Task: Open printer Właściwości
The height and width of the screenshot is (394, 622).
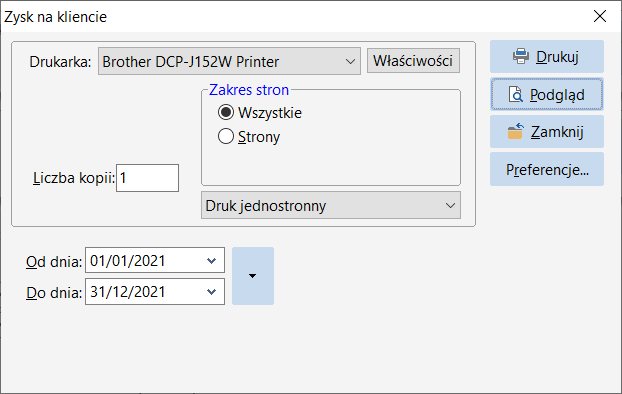Action: [x=413, y=61]
